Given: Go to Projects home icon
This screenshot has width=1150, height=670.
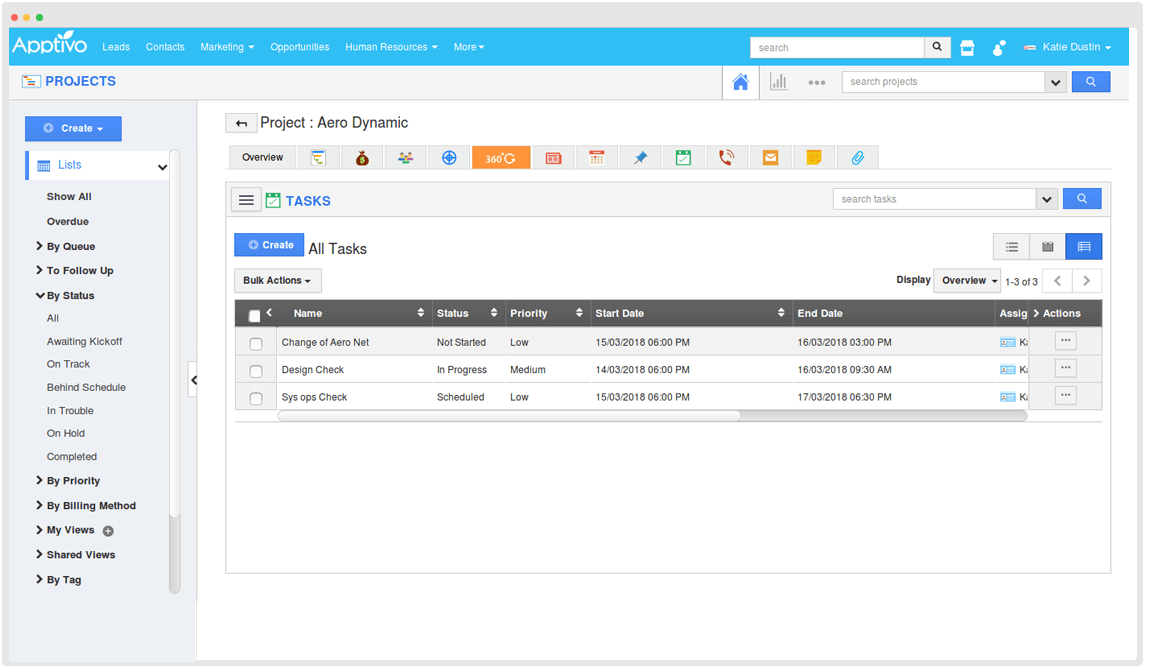Looking at the screenshot, I should pos(740,82).
